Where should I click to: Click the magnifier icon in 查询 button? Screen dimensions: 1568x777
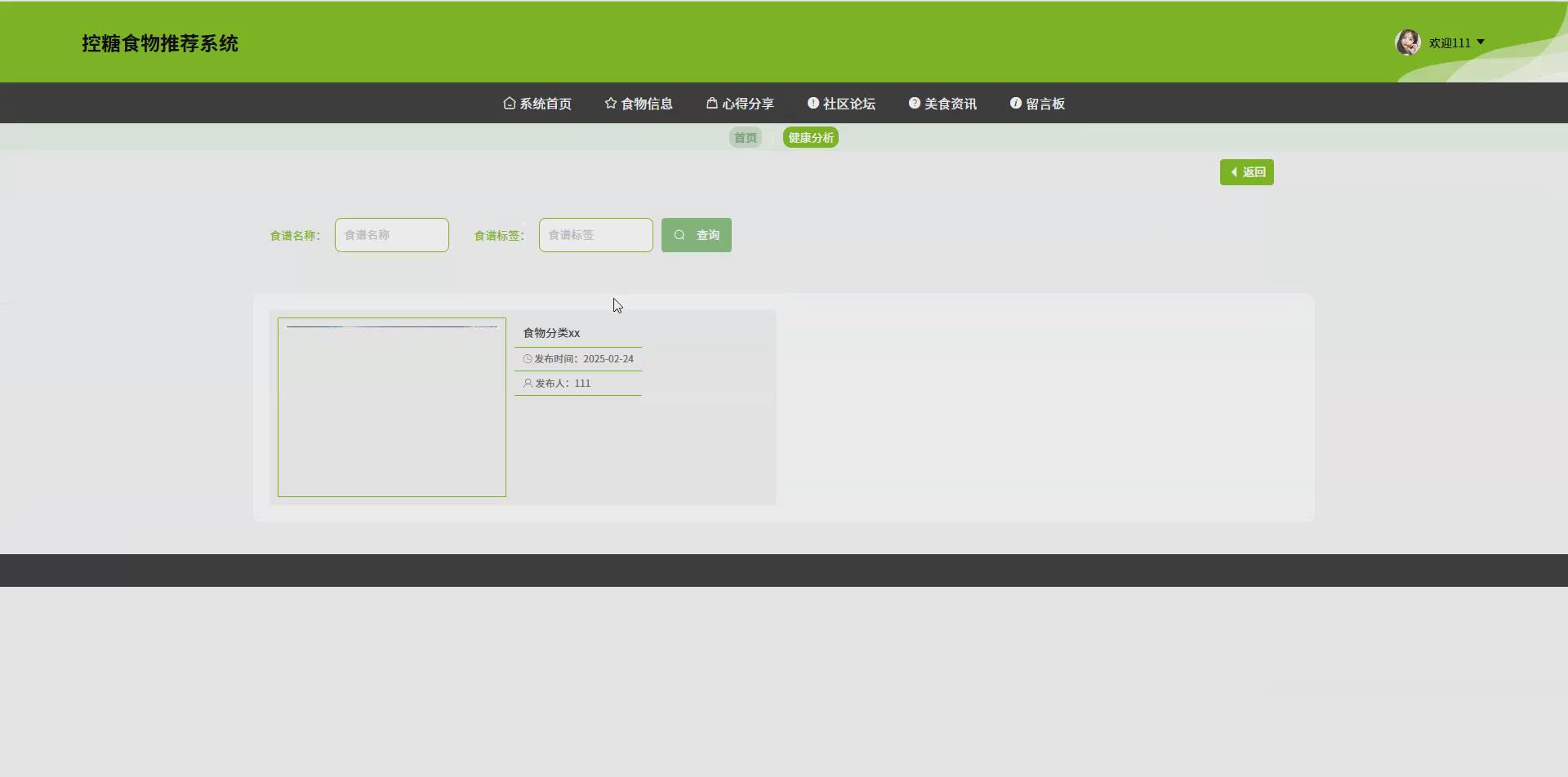pos(679,235)
